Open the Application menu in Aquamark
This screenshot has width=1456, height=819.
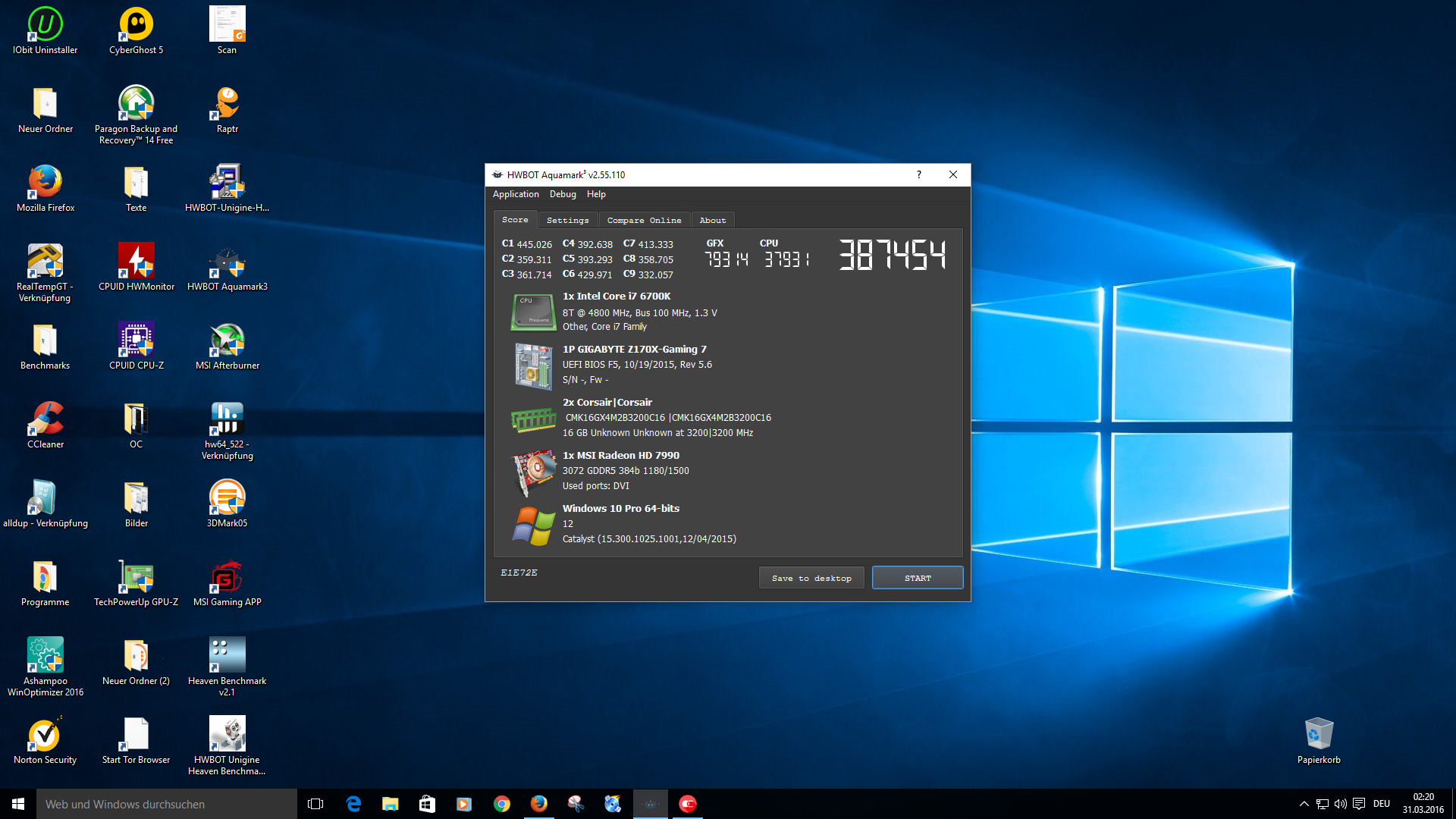(516, 194)
